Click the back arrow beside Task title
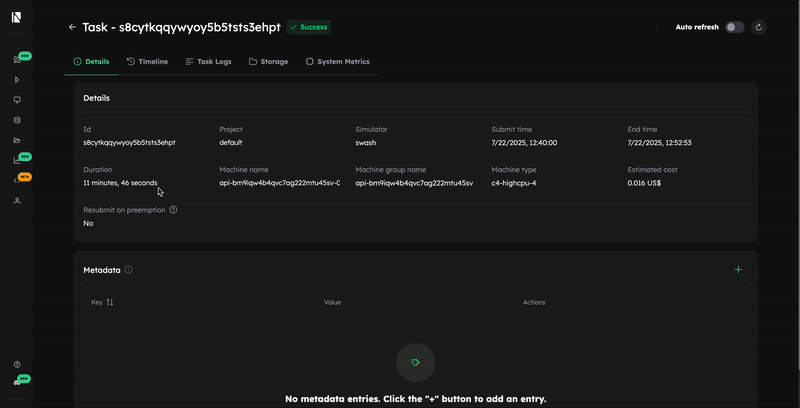The width and height of the screenshot is (800, 408). [72, 27]
